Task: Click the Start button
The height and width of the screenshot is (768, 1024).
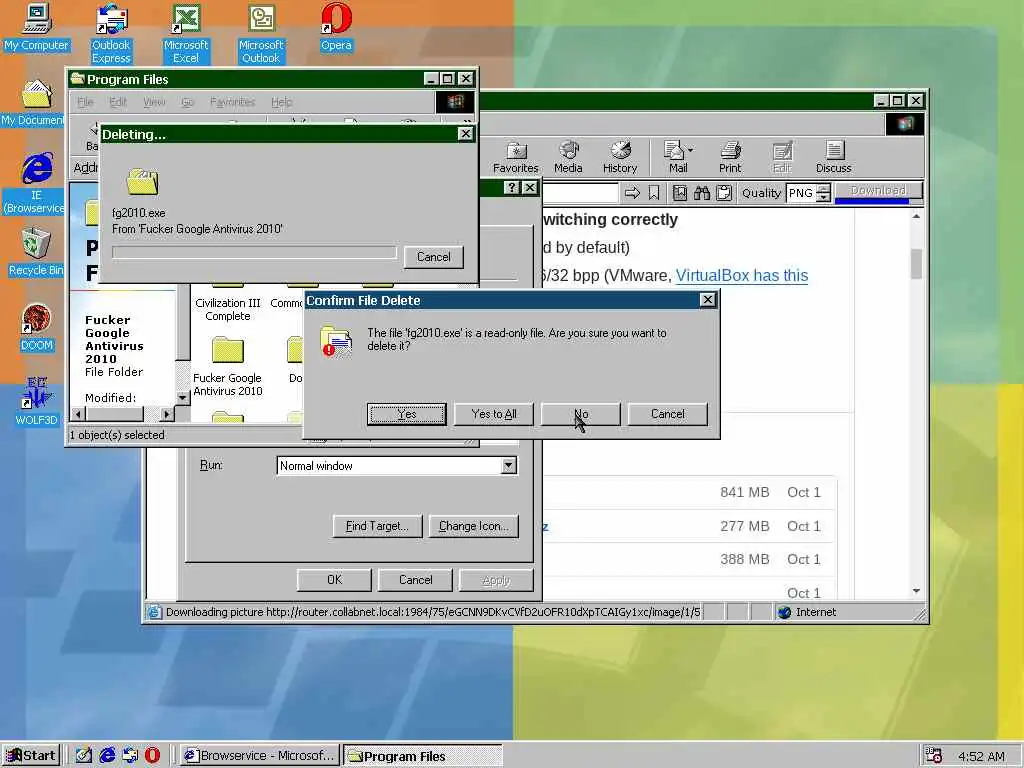Action: pos(31,756)
